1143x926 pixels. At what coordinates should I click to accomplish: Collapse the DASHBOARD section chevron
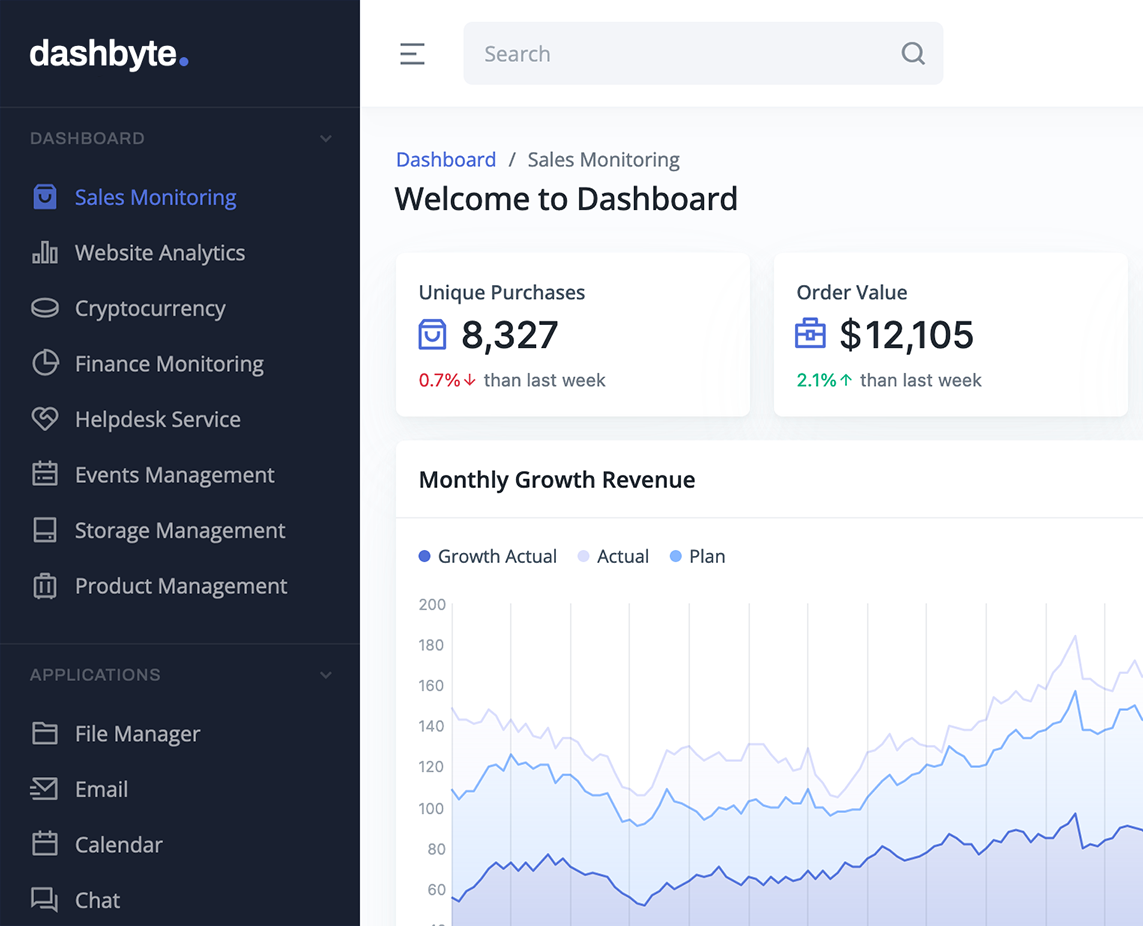pos(325,138)
